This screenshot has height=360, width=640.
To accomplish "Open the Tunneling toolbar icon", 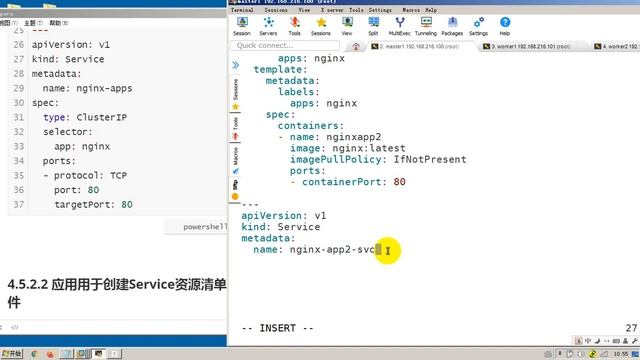I will pyautogui.click(x=426, y=26).
